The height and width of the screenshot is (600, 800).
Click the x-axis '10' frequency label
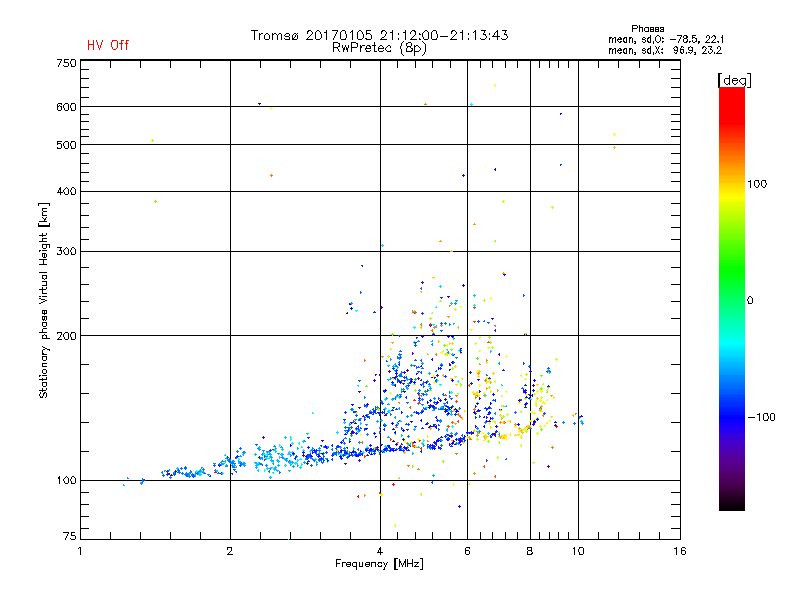[578, 551]
